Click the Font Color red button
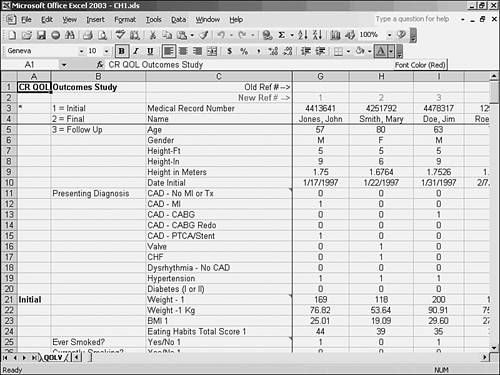The width and height of the screenshot is (500, 375). click(381, 51)
